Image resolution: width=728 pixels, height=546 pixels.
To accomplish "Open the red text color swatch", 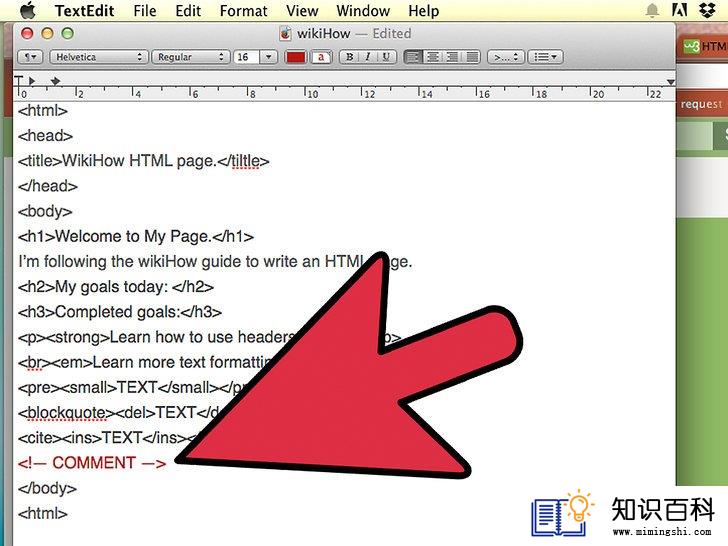I will 296,57.
